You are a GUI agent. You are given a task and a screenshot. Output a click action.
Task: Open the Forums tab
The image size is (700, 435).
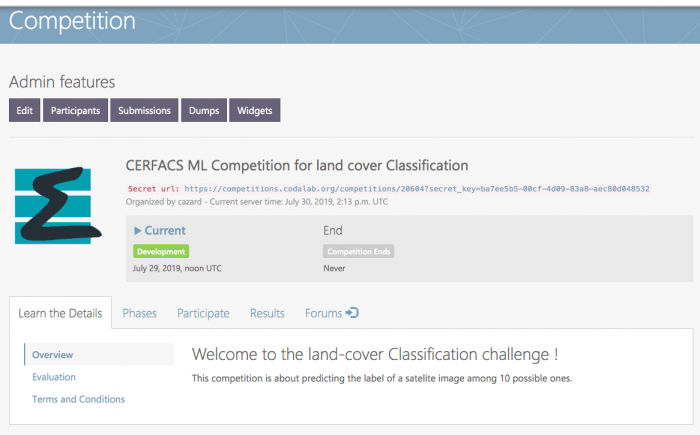332,314
